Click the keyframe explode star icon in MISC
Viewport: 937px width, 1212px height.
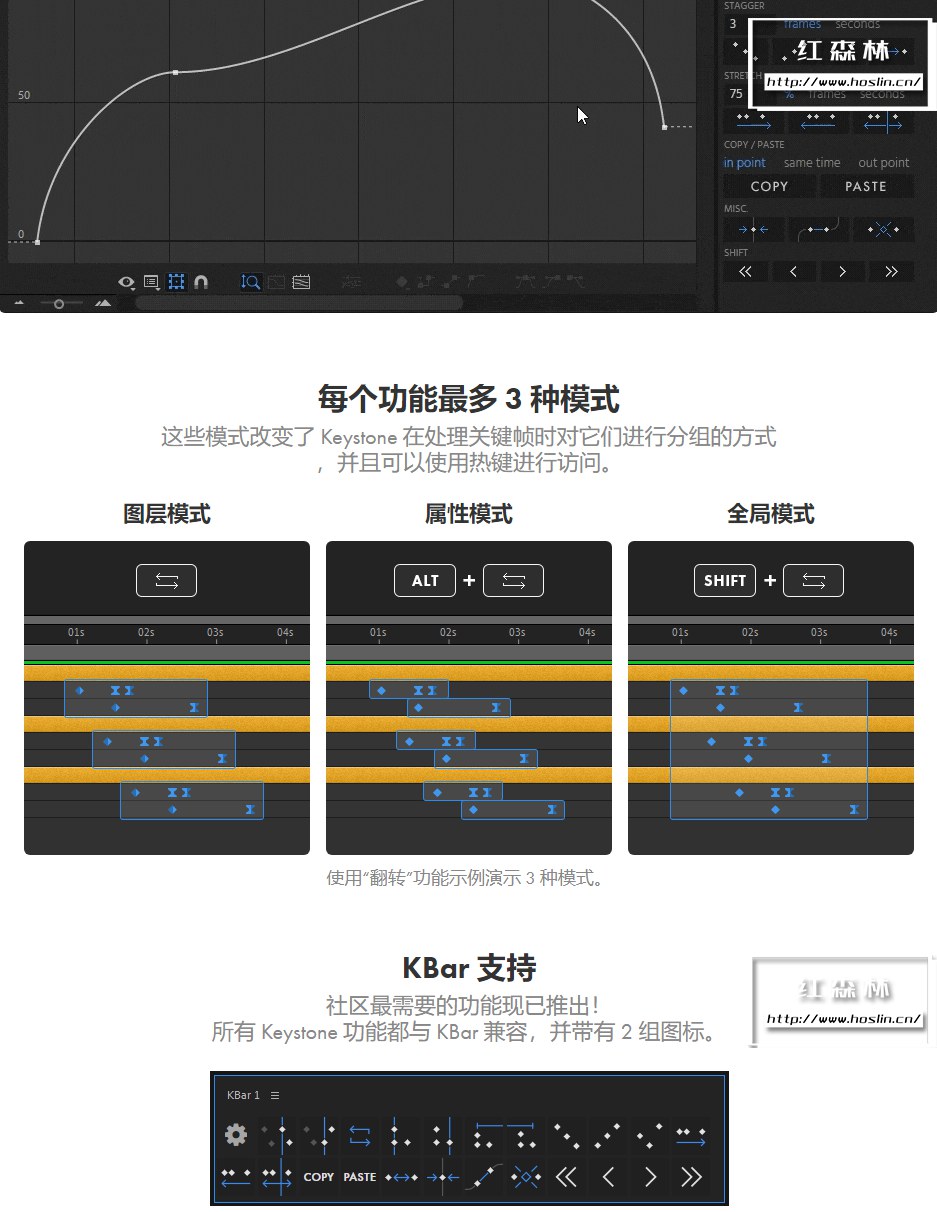coord(884,228)
